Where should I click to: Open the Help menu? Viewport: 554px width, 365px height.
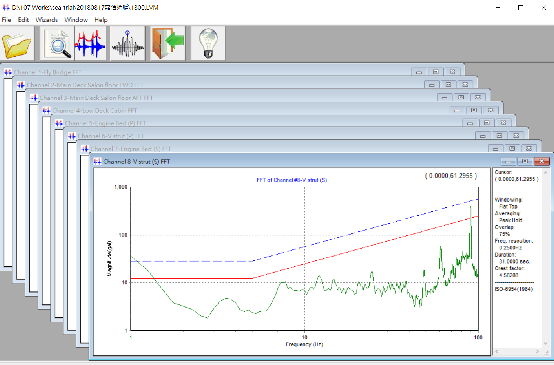101,19
